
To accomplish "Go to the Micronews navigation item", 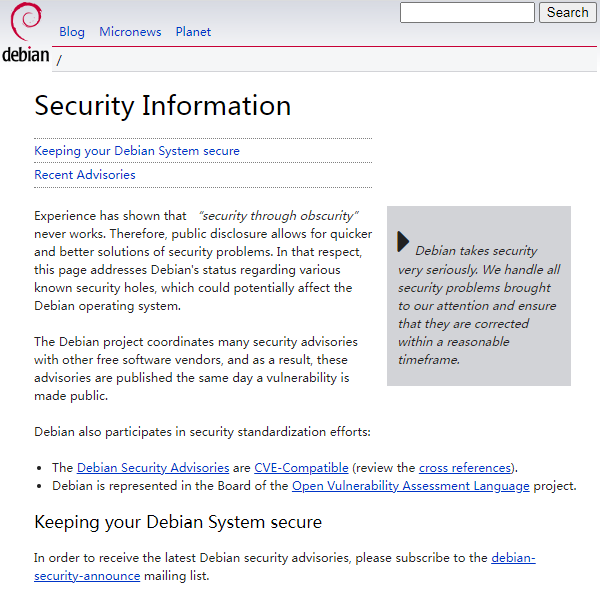I will point(130,31).
